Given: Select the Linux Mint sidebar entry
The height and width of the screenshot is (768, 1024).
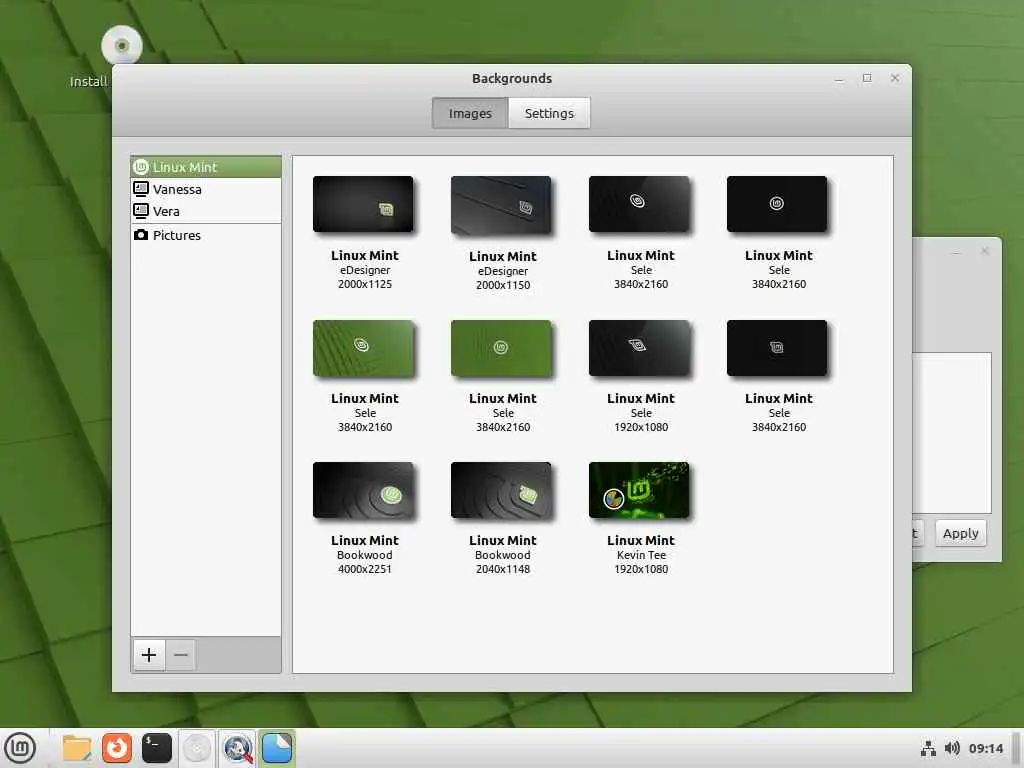Looking at the screenshot, I should click(206, 167).
